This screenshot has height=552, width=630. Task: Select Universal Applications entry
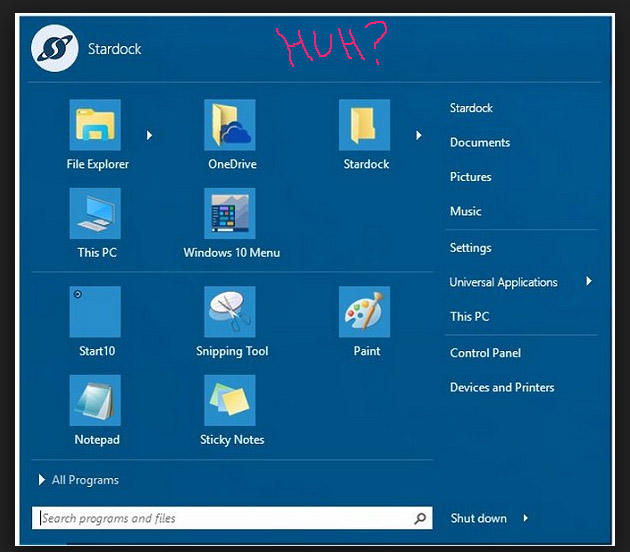click(503, 282)
